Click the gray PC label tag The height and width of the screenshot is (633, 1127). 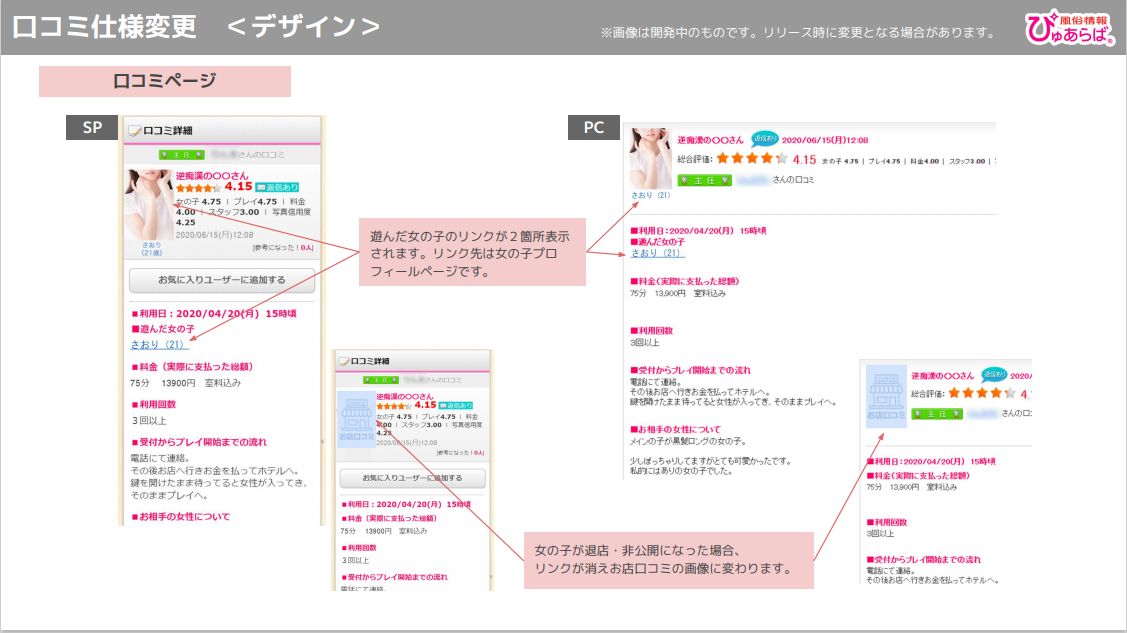(593, 127)
